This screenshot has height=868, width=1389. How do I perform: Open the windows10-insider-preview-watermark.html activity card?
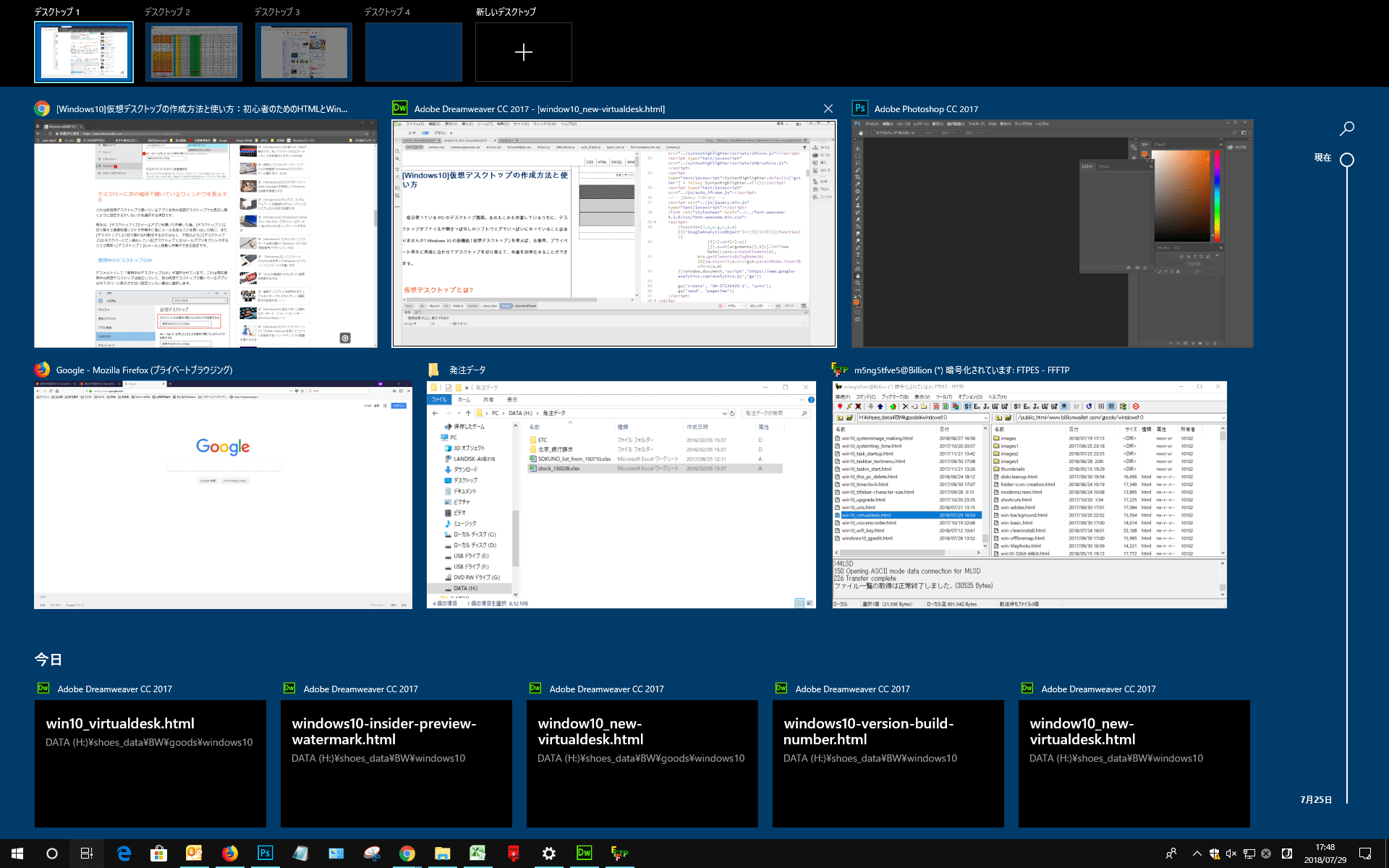[x=396, y=763]
